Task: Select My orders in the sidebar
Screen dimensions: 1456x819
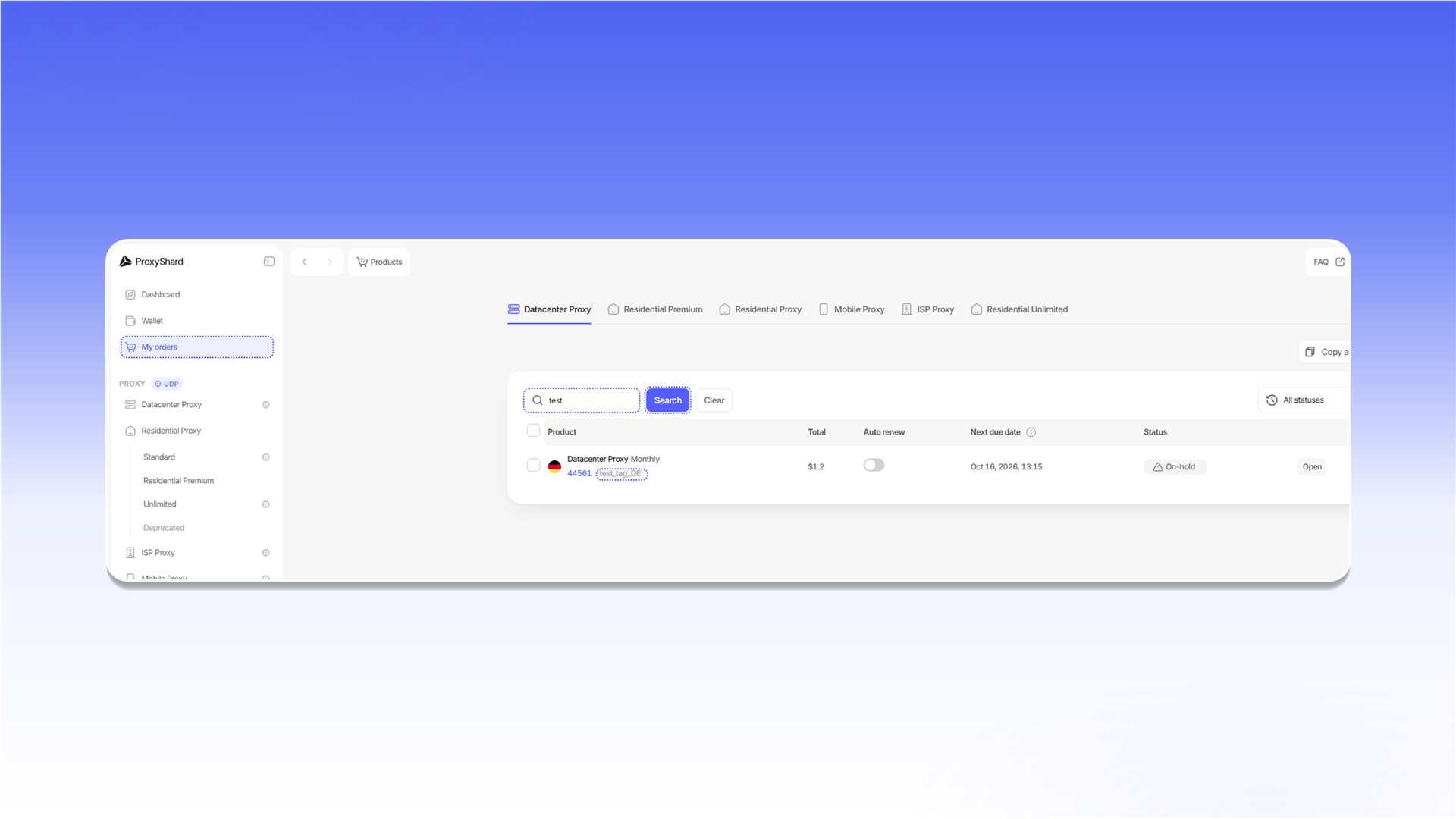Action: pyautogui.click(x=197, y=347)
